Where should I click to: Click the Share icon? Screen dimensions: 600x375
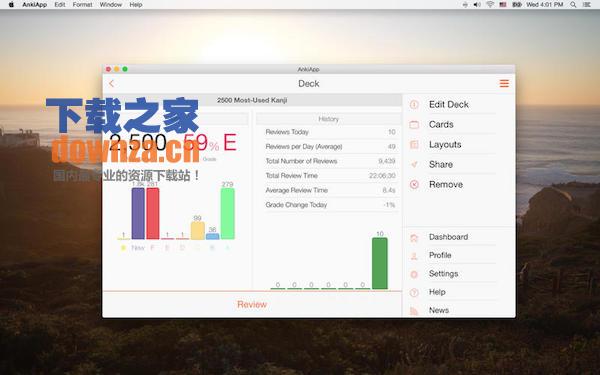pyautogui.click(x=414, y=165)
